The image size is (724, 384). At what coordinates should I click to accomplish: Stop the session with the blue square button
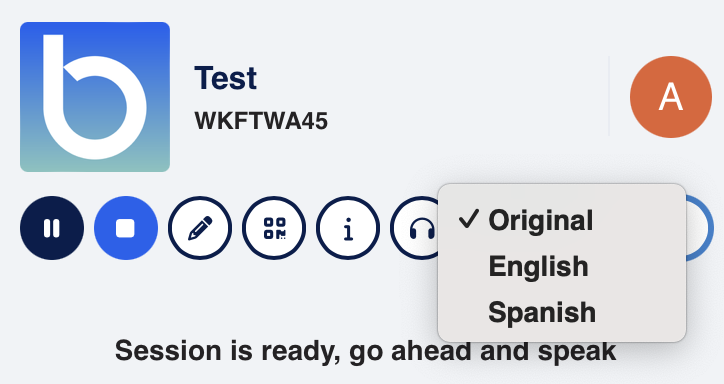(x=126, y=228)
